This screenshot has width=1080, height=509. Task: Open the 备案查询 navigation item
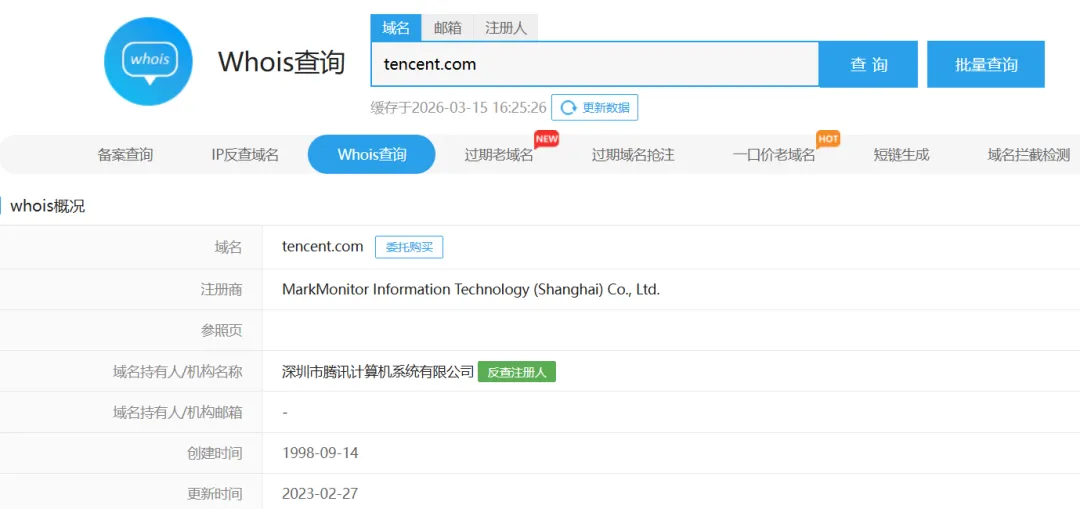pos(125,155)
